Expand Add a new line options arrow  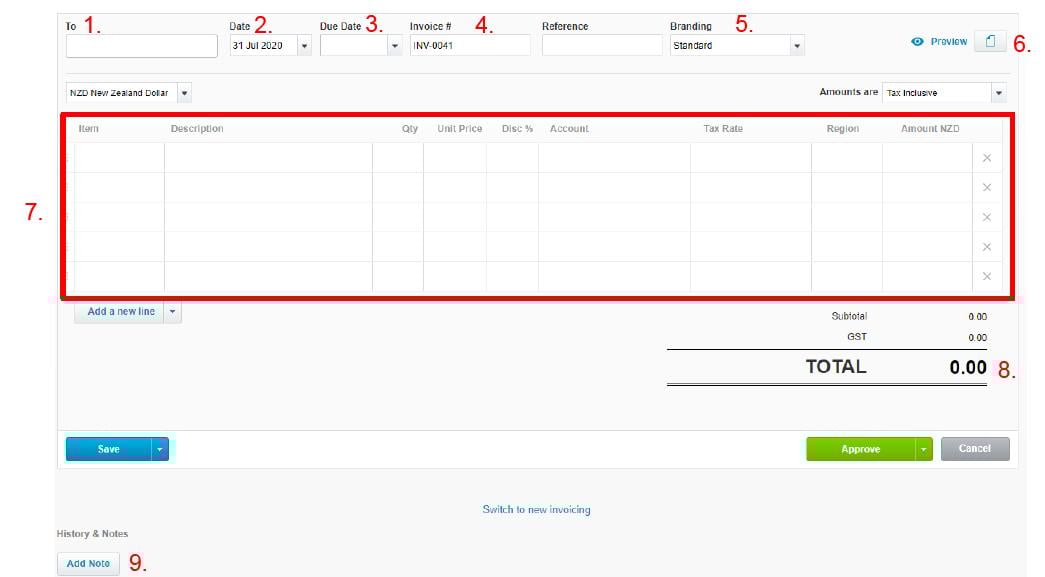[x=172, y=312]
